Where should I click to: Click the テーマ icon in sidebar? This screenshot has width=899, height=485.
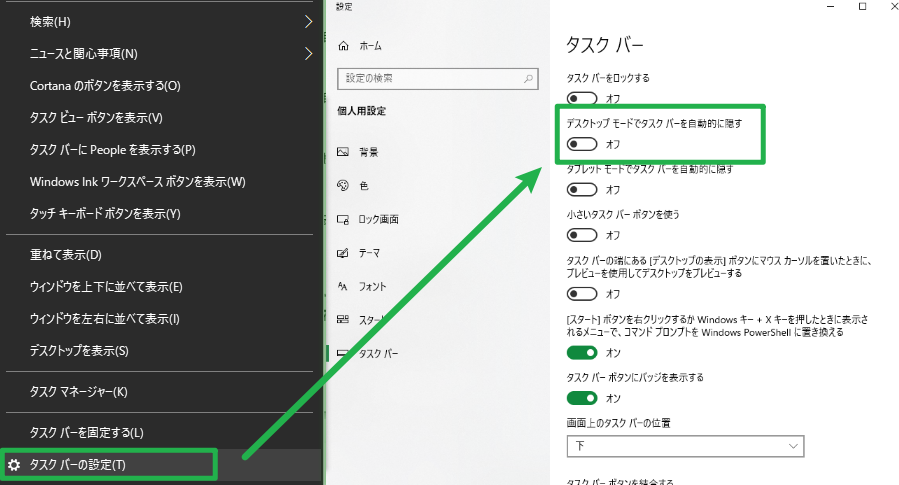[x=343, y=253]
